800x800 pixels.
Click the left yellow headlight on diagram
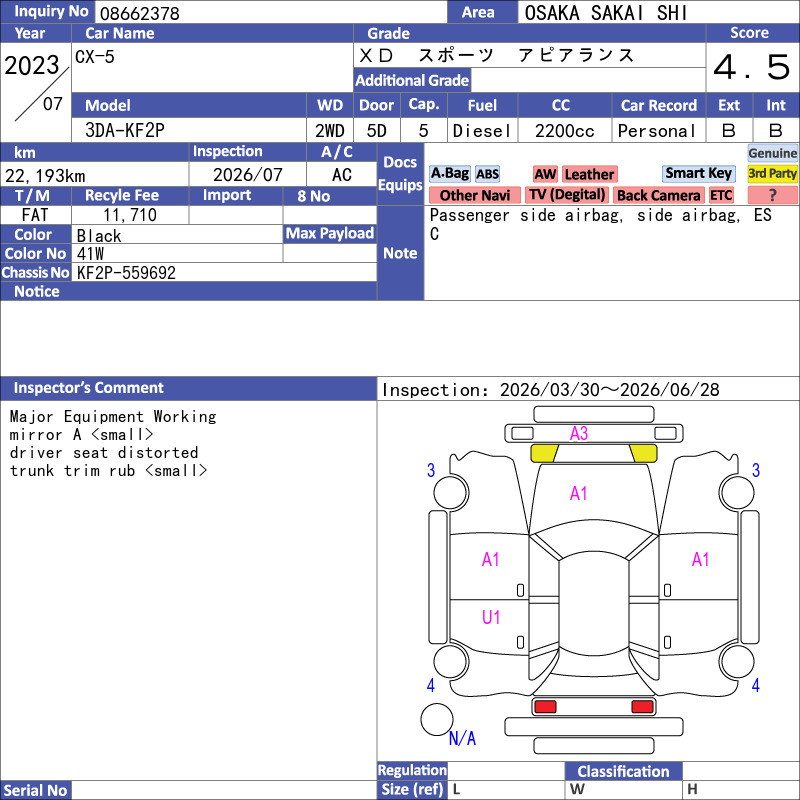pyautogui.click(x=544, y=453)
